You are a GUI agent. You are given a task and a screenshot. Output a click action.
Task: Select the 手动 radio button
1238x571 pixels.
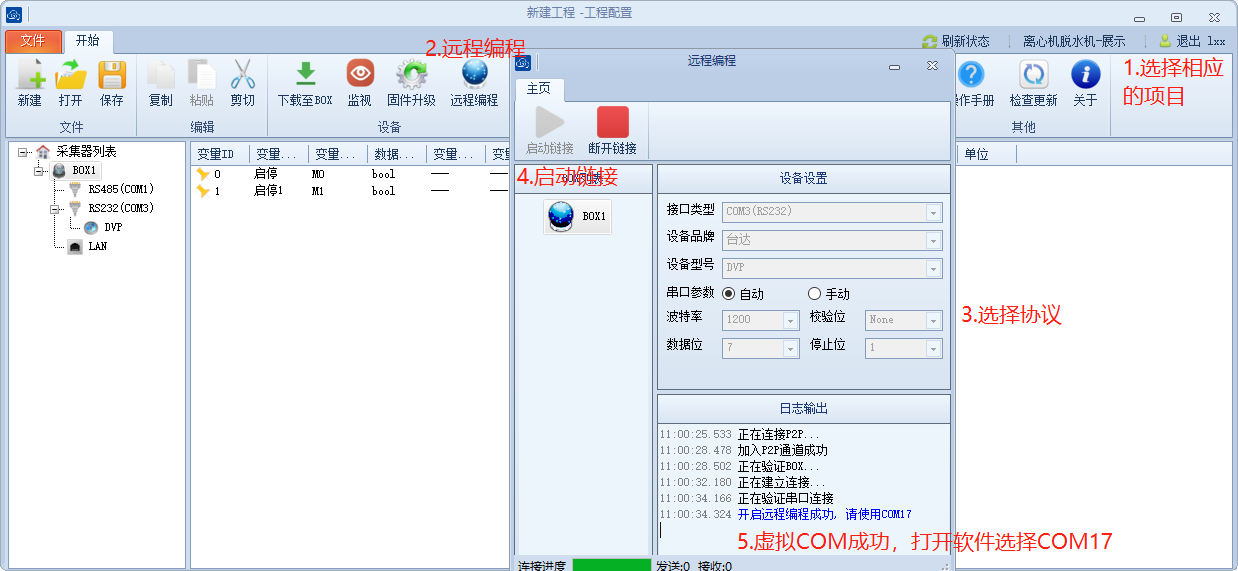pyautogui.click(x=814, y=294)
